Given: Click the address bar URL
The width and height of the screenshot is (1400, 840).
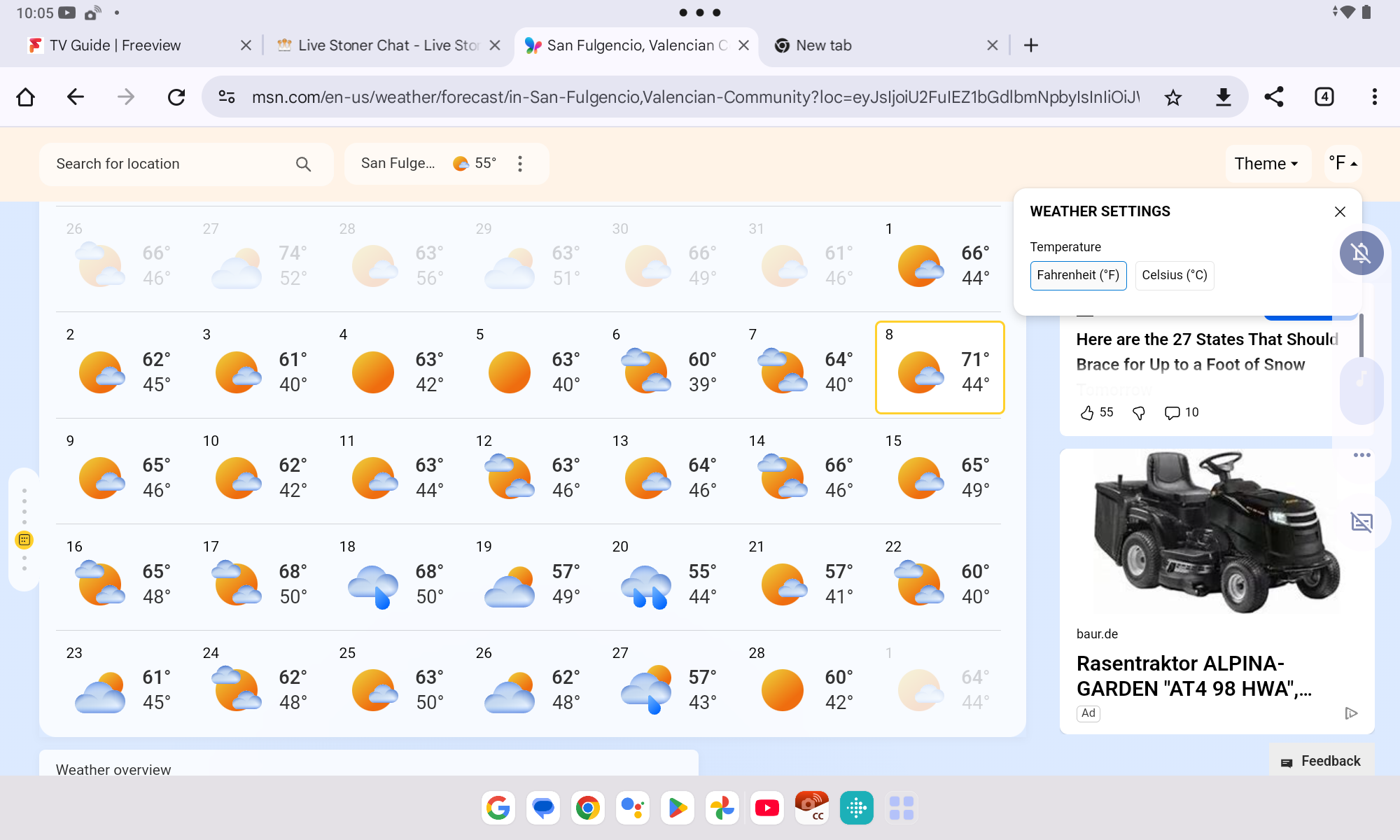Looking at the screenshot, I should click(695, 97).
